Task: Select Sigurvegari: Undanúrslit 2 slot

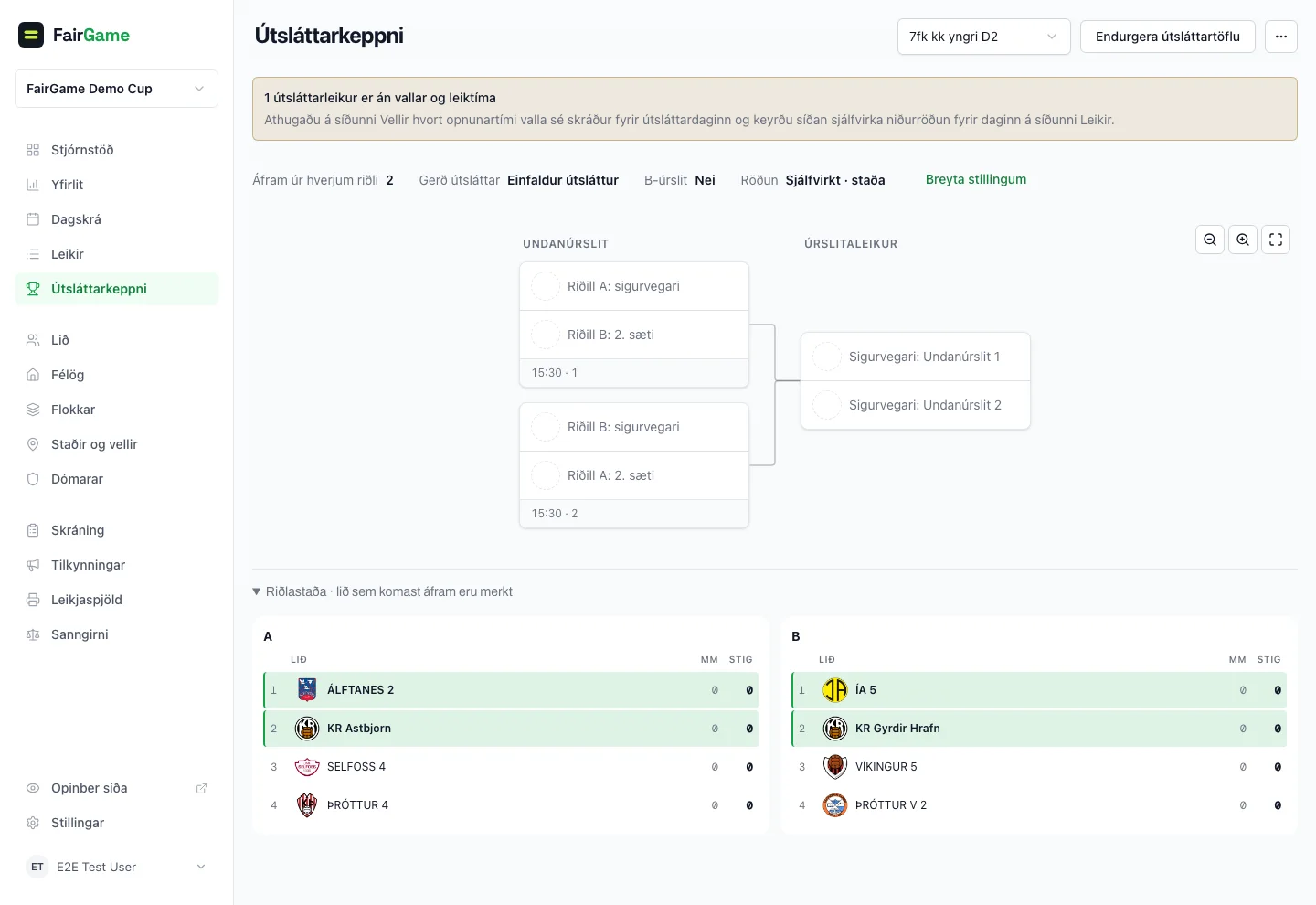Action: click(916, 405)
